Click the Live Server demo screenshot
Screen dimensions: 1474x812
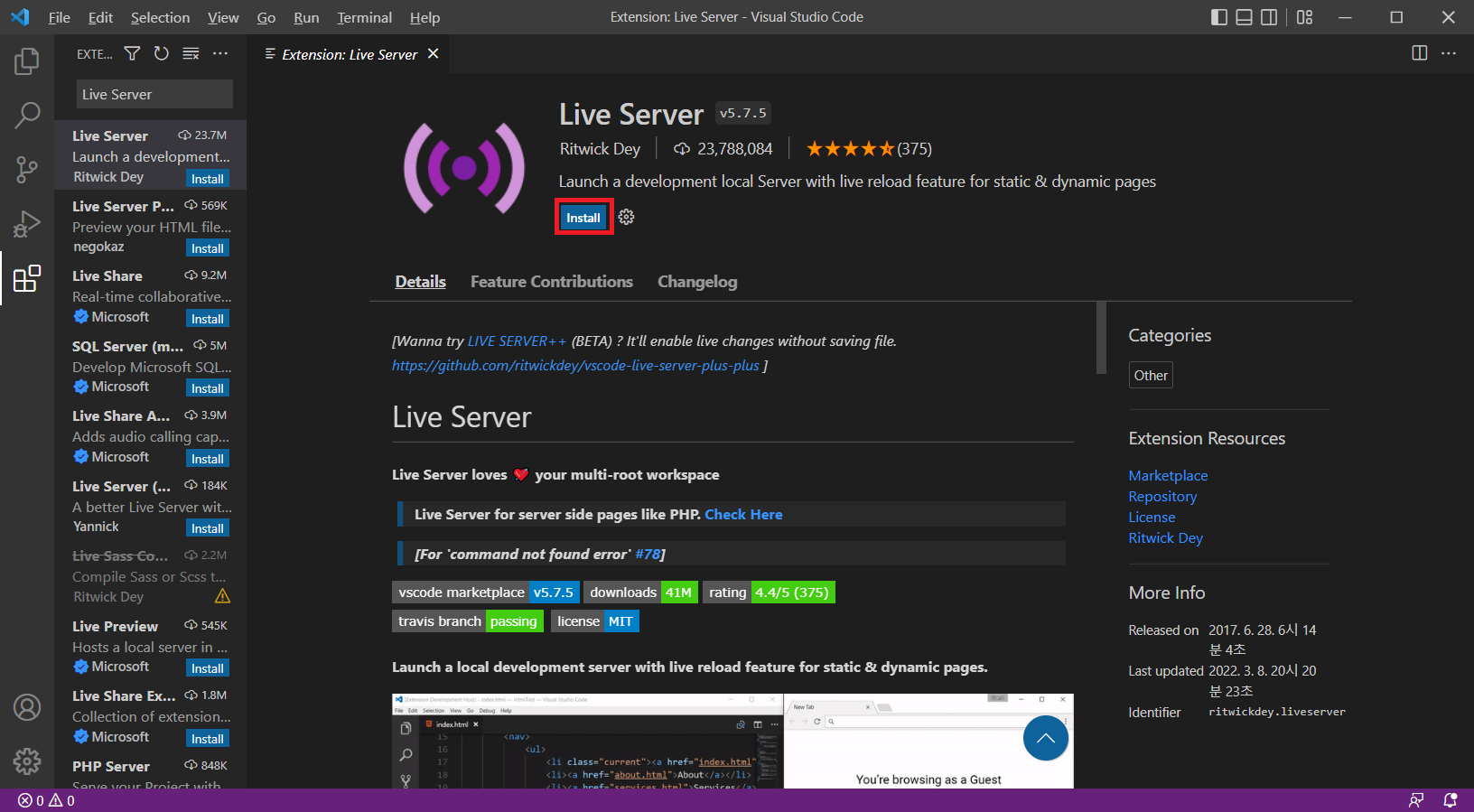(x=732, y=741)
